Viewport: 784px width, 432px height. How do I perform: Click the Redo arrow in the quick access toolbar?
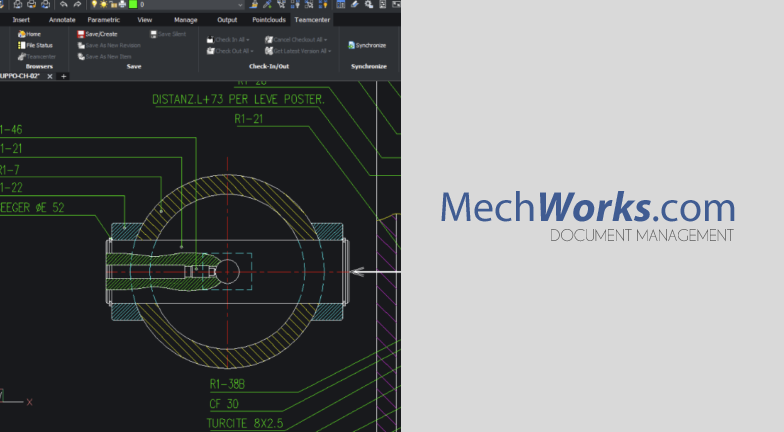pos(77,4)
